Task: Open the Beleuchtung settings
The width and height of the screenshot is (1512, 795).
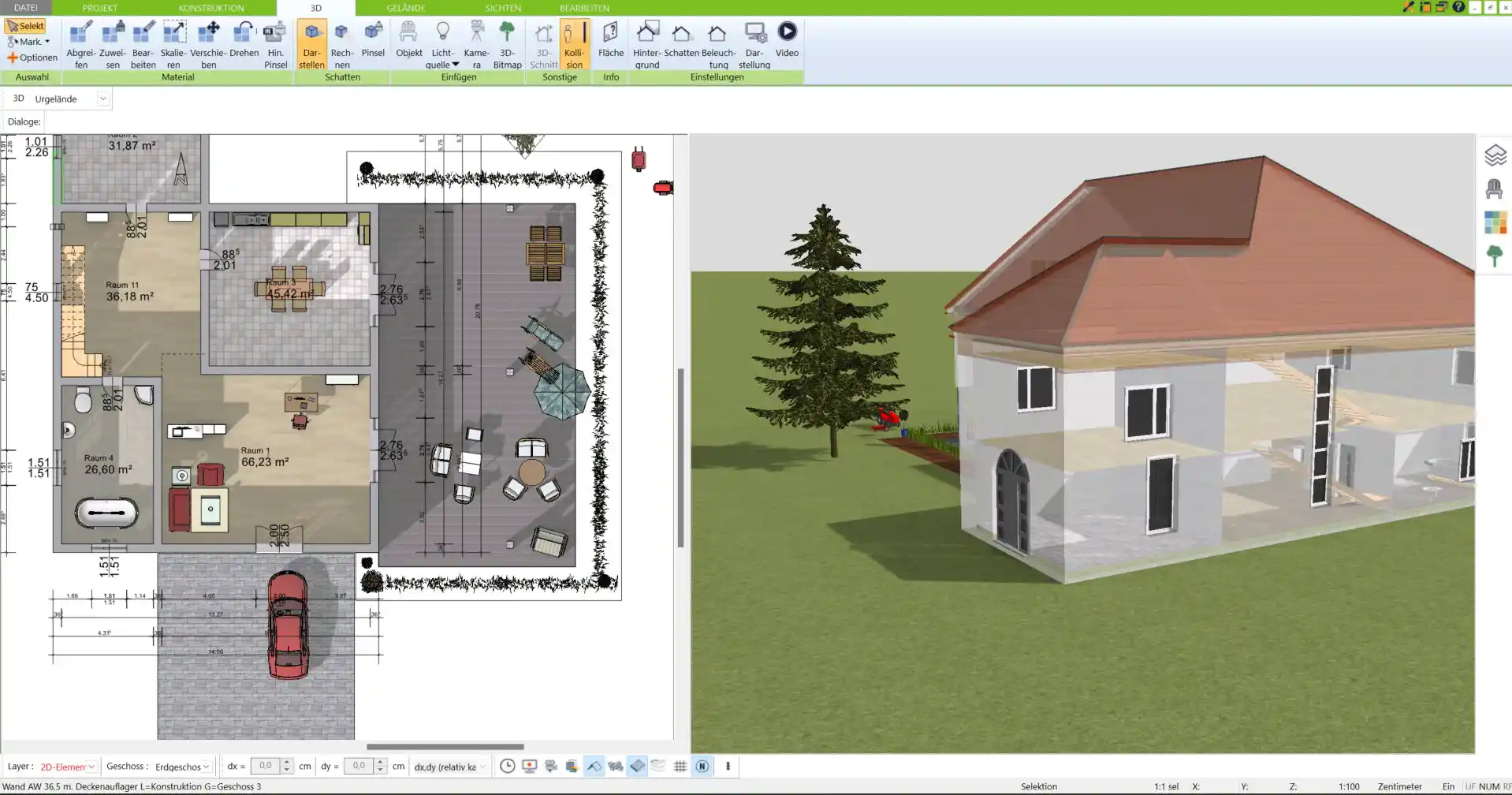Action: tap(718, 45)
